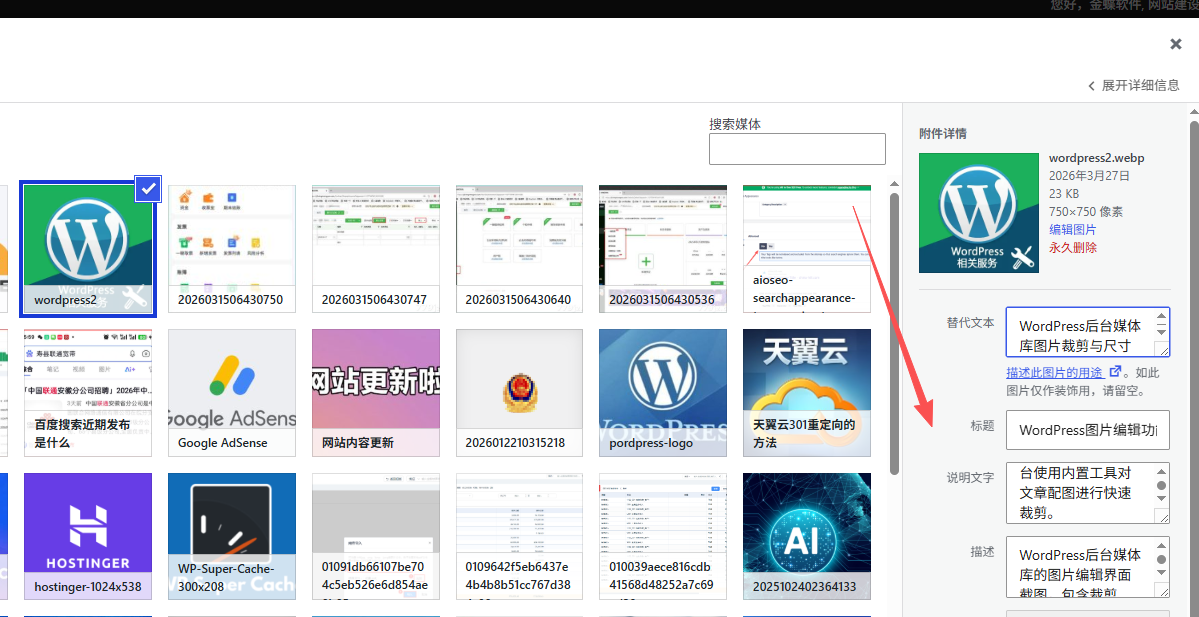Select the 百度搜索近期发布是什么 thumbnail
The width and height of the screenshot is (1199, 617).
(88, 393)
